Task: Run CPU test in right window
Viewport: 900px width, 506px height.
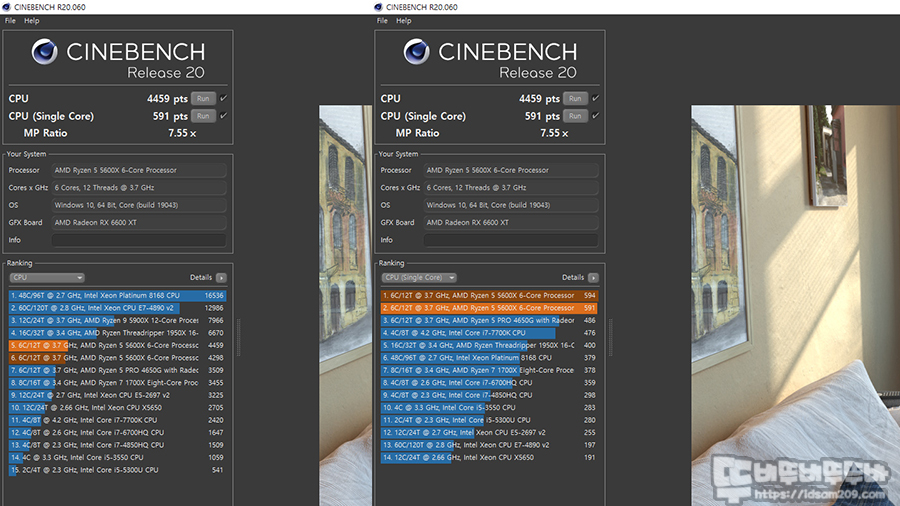Action: coord(575,99)
